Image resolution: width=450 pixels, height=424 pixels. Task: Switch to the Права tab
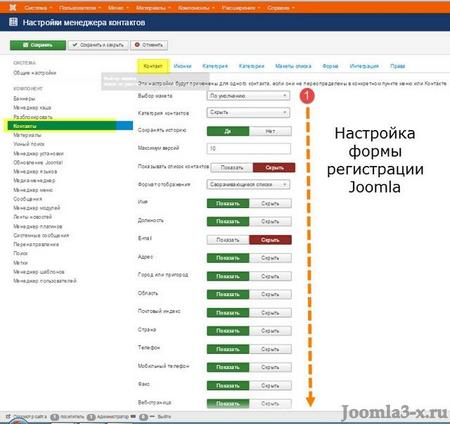[398, 66]
